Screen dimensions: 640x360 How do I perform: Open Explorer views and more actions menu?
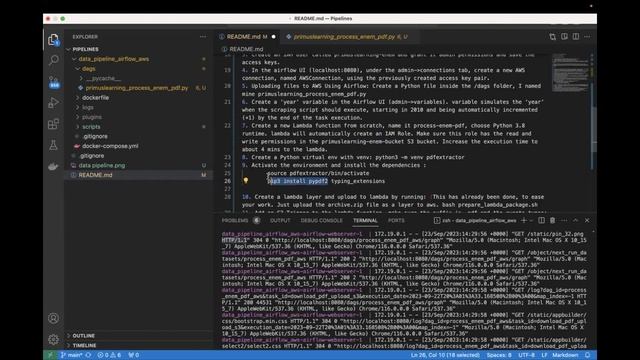click(203, 37)
